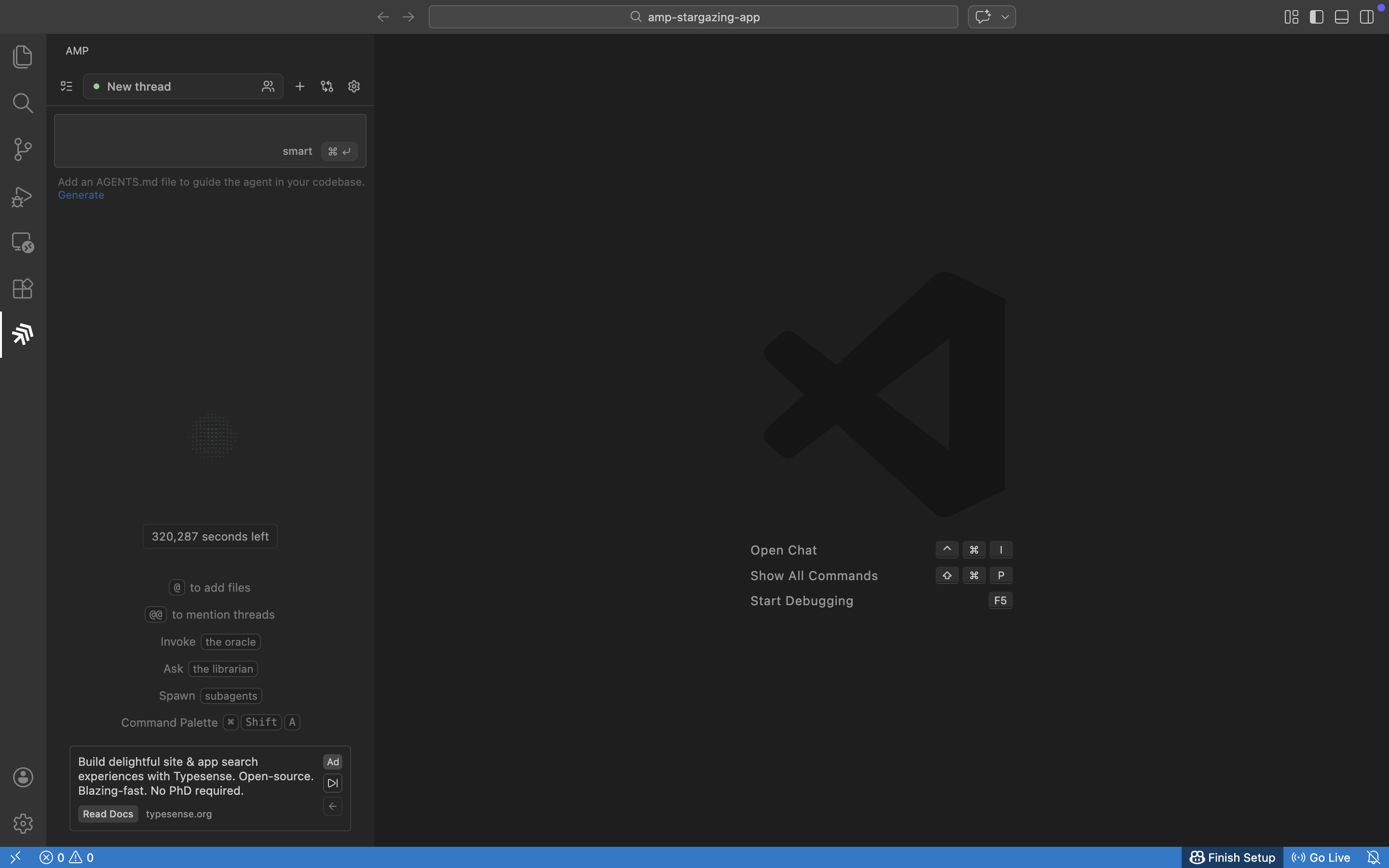Create a new thread with plus icon
The width and height of the screenshot is (1389, 868).
pos(300,86)
